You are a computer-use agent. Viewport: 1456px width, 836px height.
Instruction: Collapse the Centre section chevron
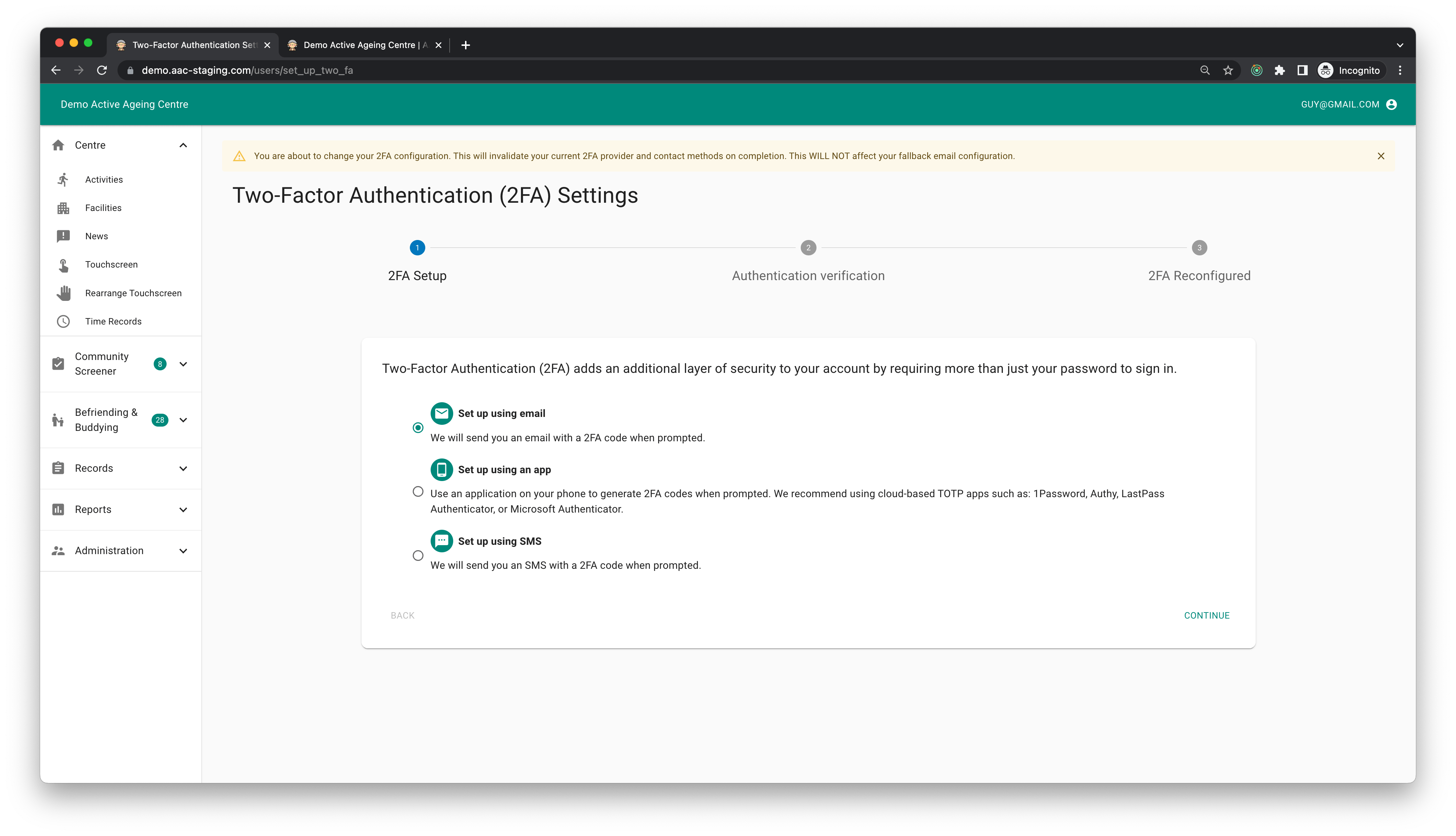point(183,145)
